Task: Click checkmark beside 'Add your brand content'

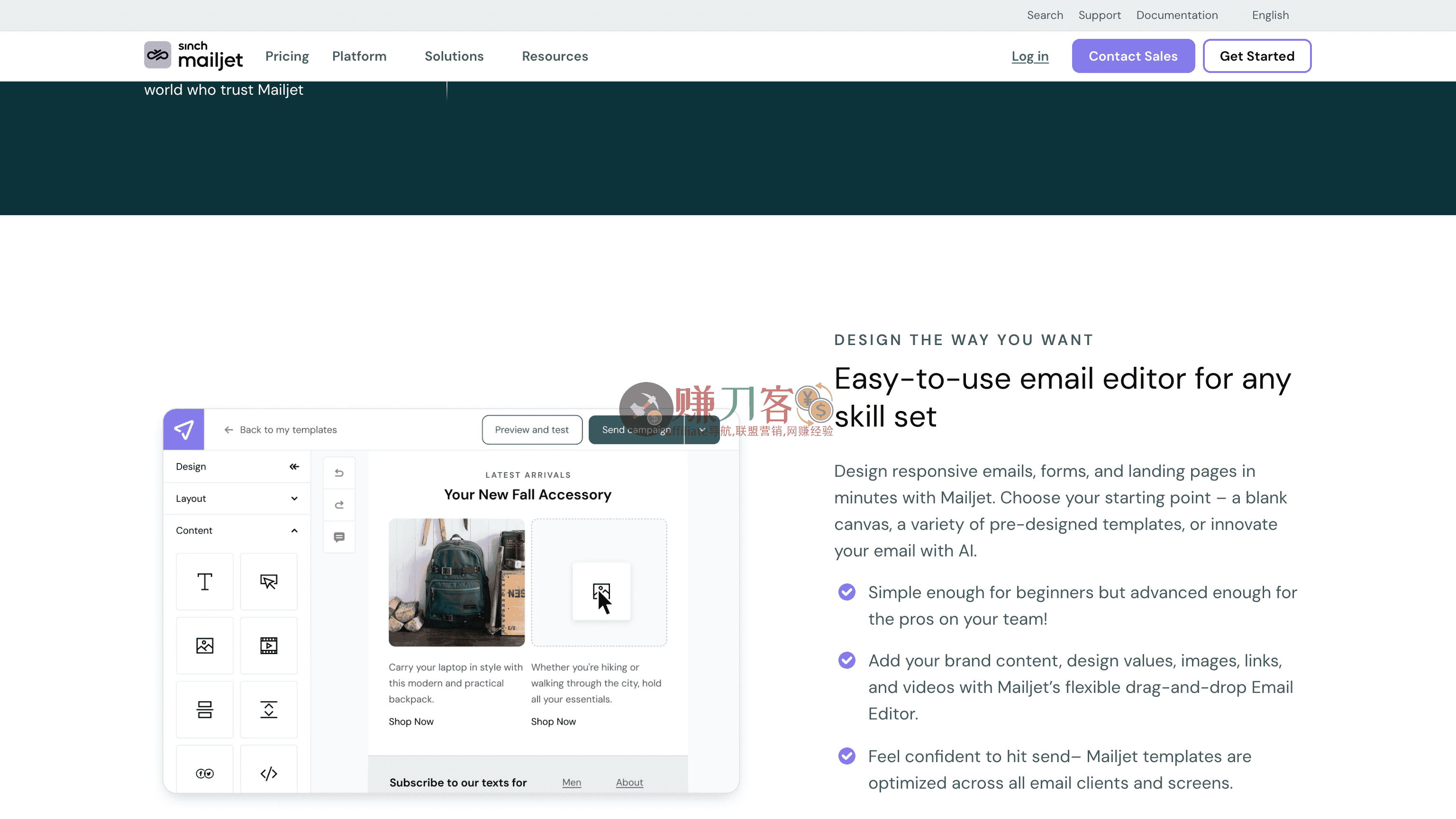Action: (846, 660)
